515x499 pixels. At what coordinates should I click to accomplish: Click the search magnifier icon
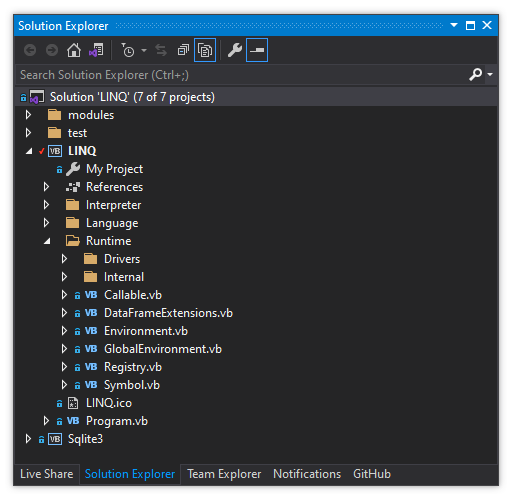pyautogui.click(x=475, y=75)
